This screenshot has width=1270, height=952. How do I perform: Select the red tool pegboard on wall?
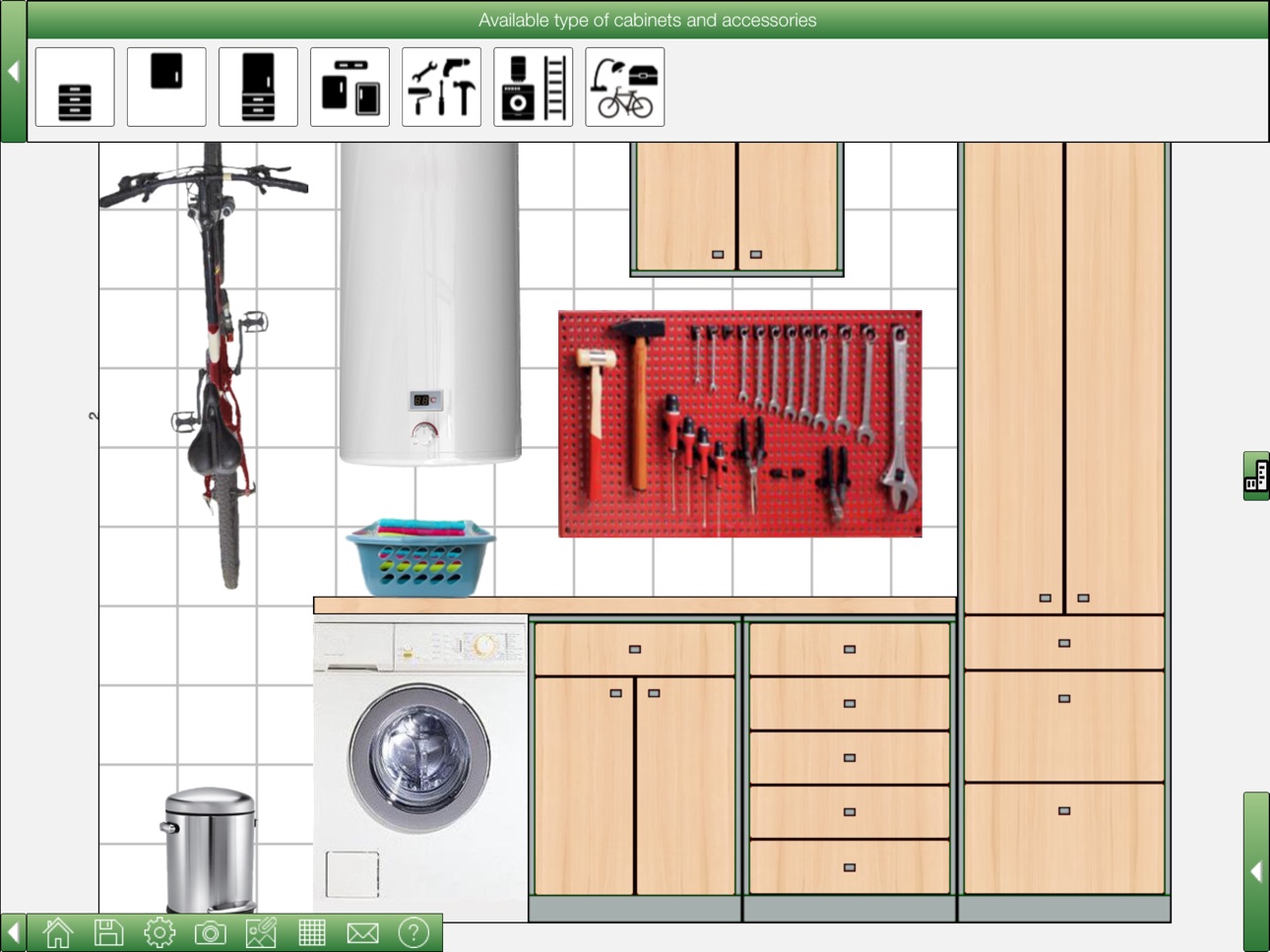tap(740, 423)
